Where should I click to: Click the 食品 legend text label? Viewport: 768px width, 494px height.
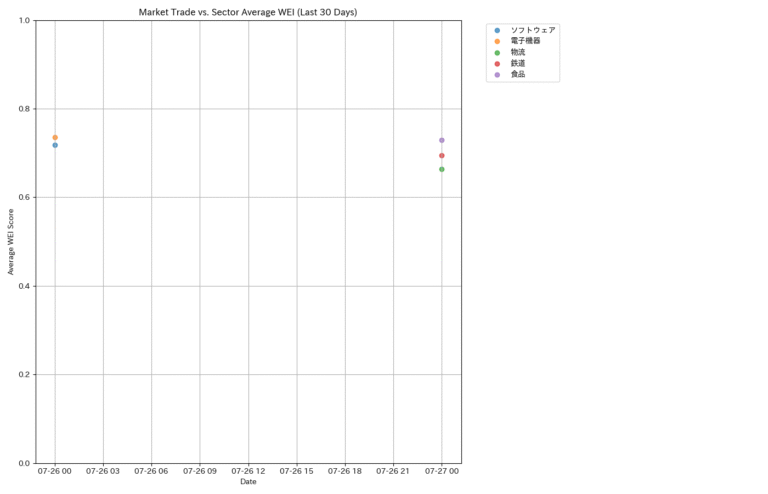point(518,74)
